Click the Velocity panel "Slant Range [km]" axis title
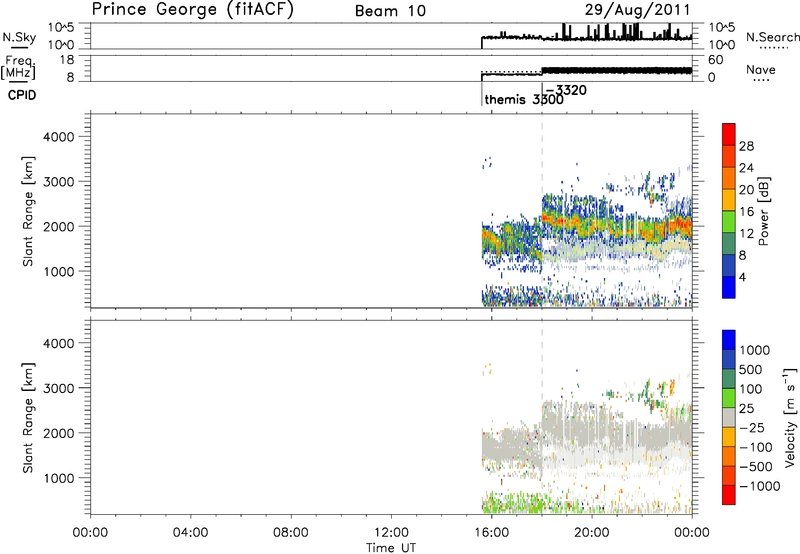 (x=28, y=417)
